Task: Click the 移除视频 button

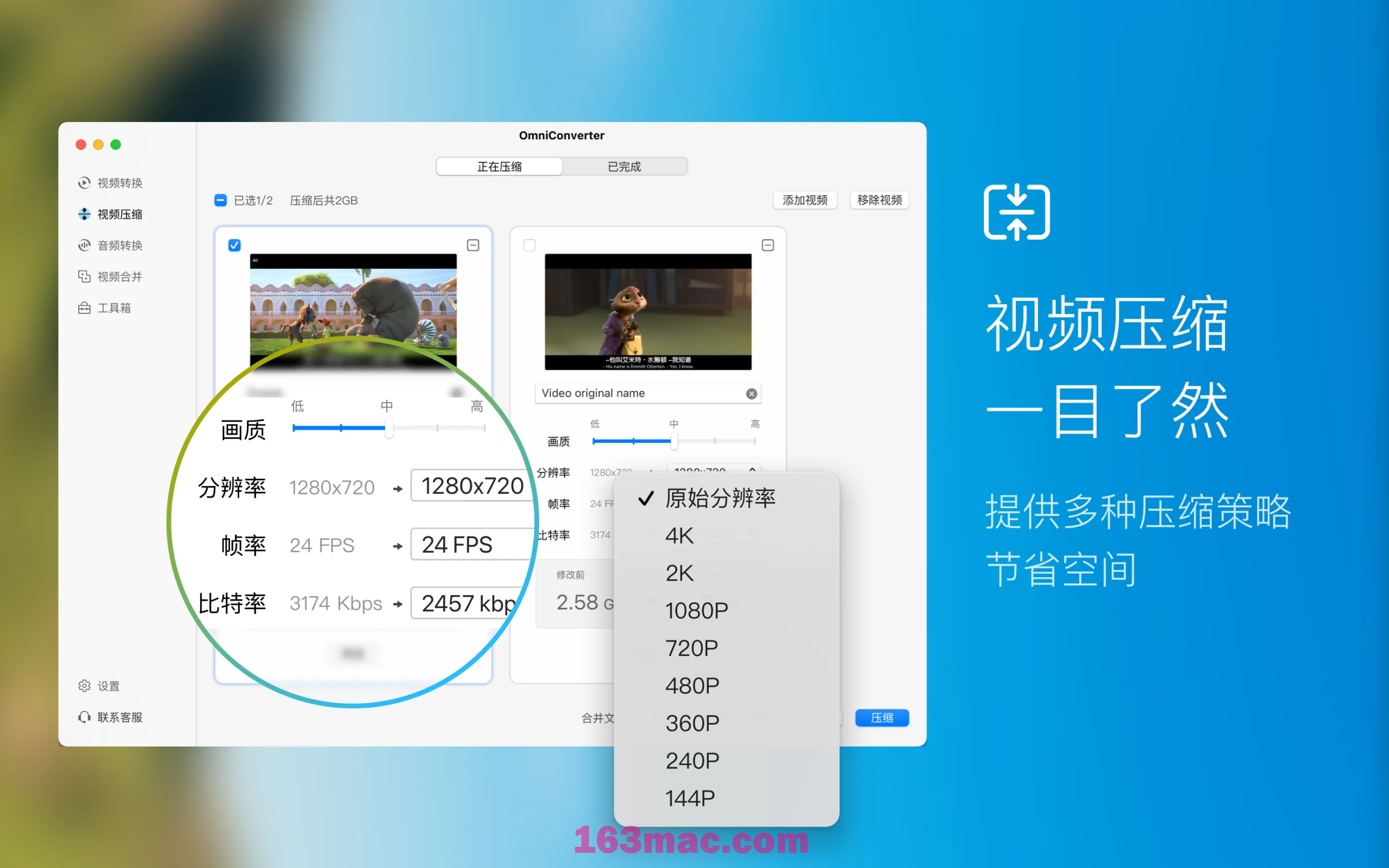Action: point(880,200)
